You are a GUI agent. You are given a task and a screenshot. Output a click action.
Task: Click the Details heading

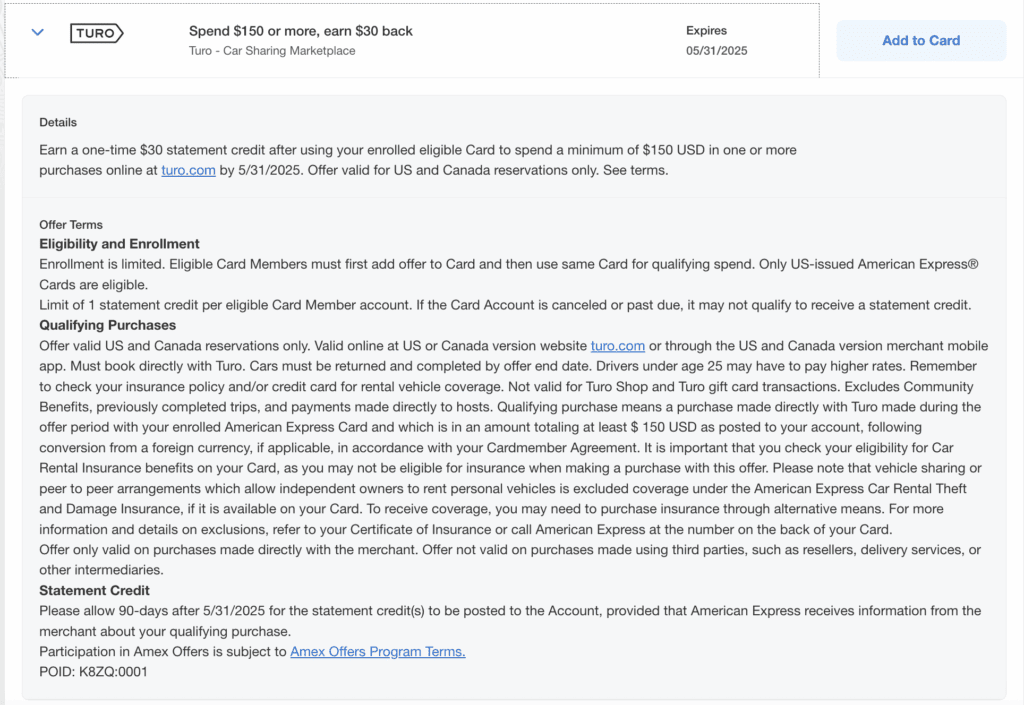[58, 122]
